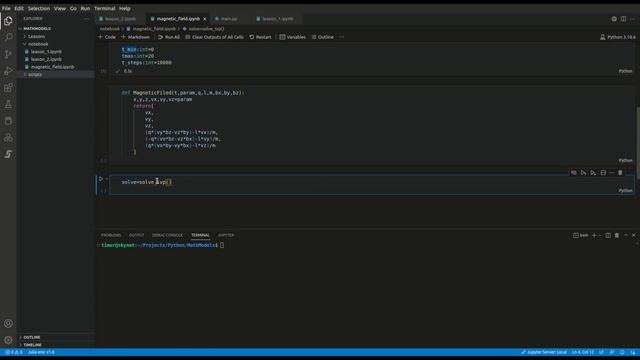Open the Variables viewer

coord(293,37)
